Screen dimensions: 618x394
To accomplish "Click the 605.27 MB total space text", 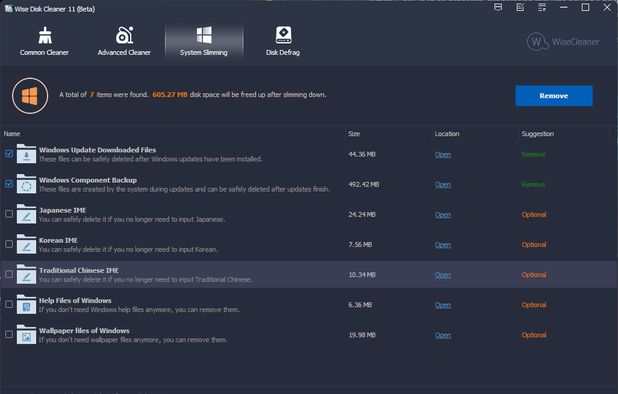I will click(x=170, y=95).
